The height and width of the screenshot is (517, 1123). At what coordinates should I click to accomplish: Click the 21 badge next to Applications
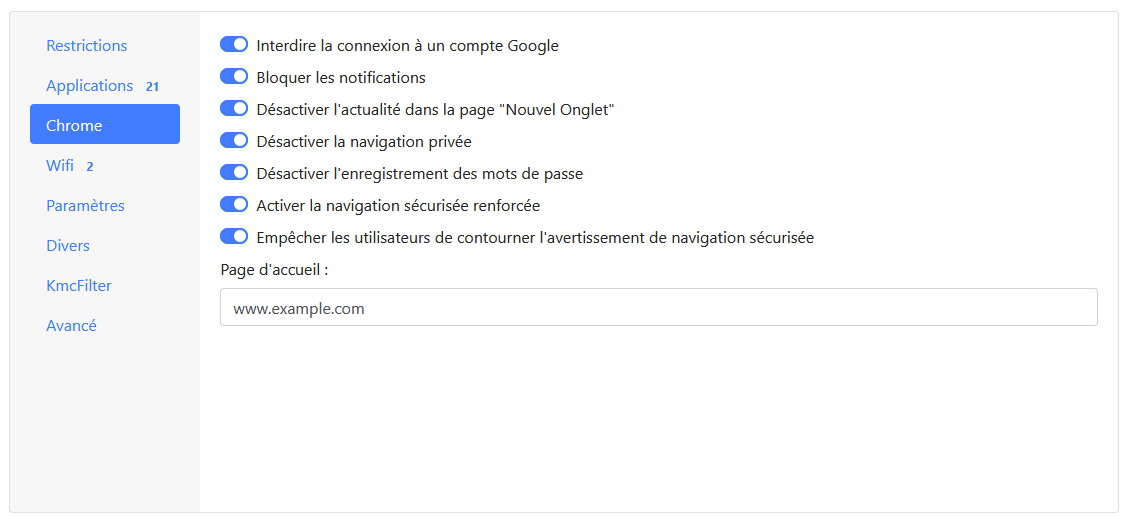click(x=152, y=87)
